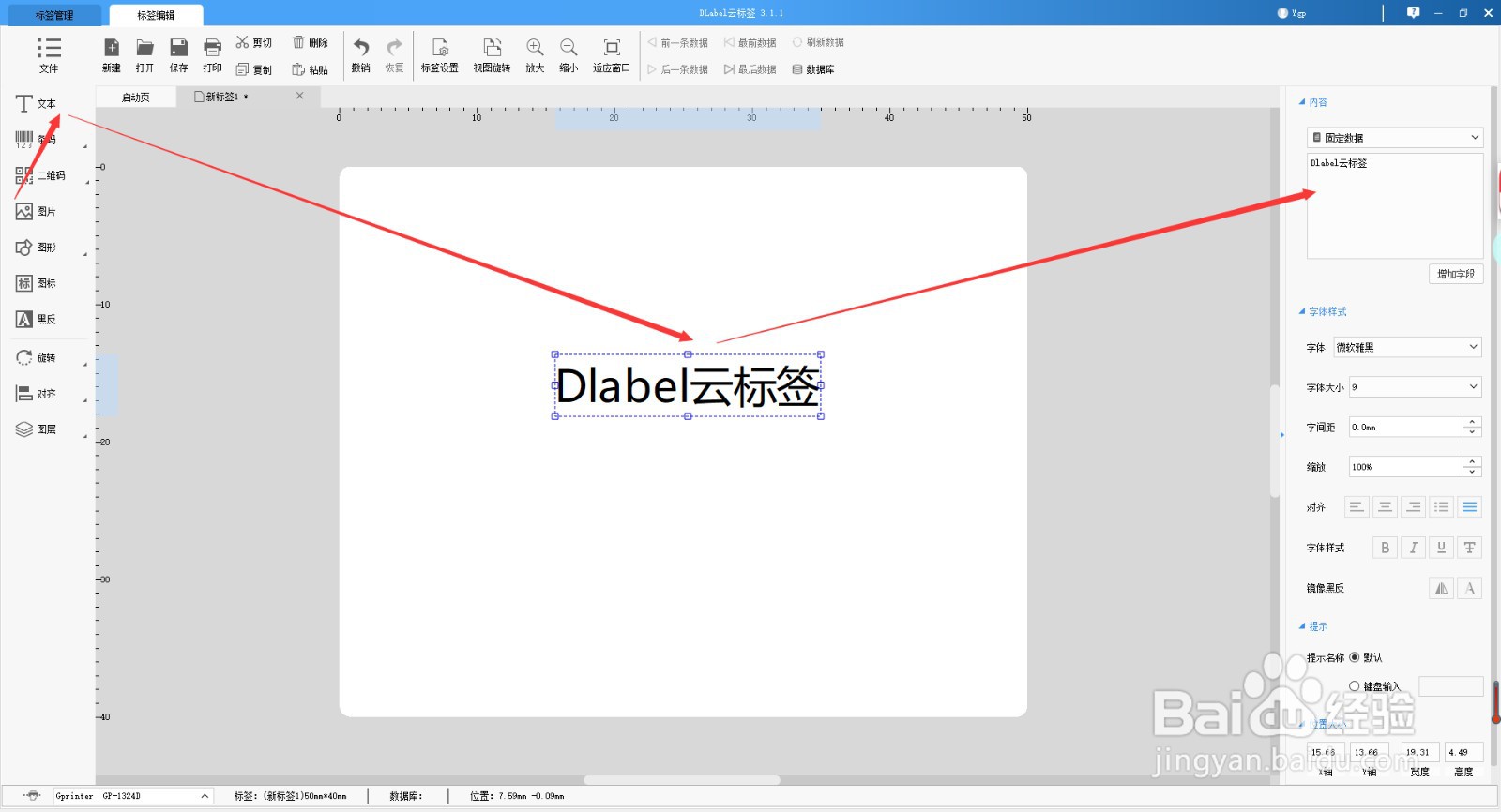Jump to last record 最后数据
This screenshot has width=1501, height=812.
[750, 69]
